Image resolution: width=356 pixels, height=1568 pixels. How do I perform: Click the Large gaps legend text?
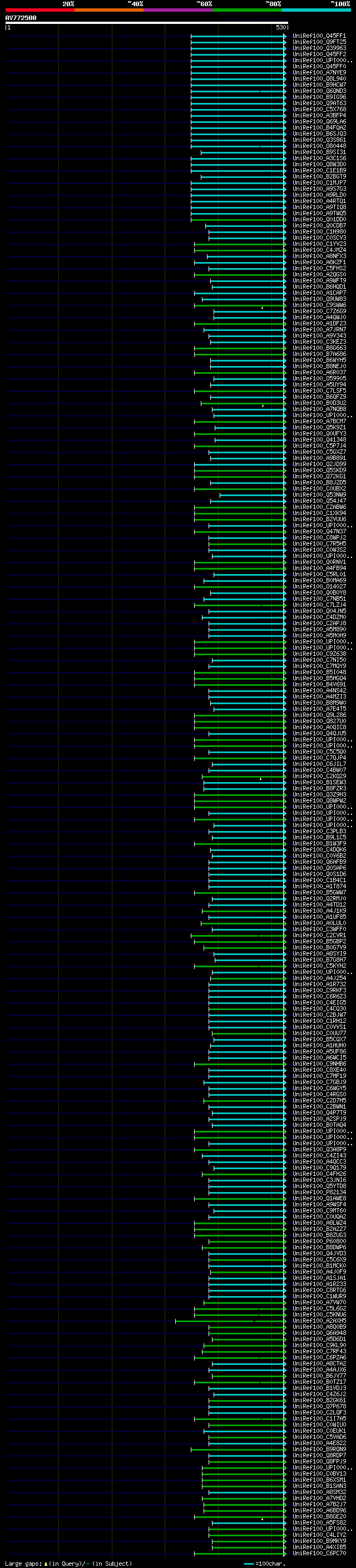[x=67, y=1563]
